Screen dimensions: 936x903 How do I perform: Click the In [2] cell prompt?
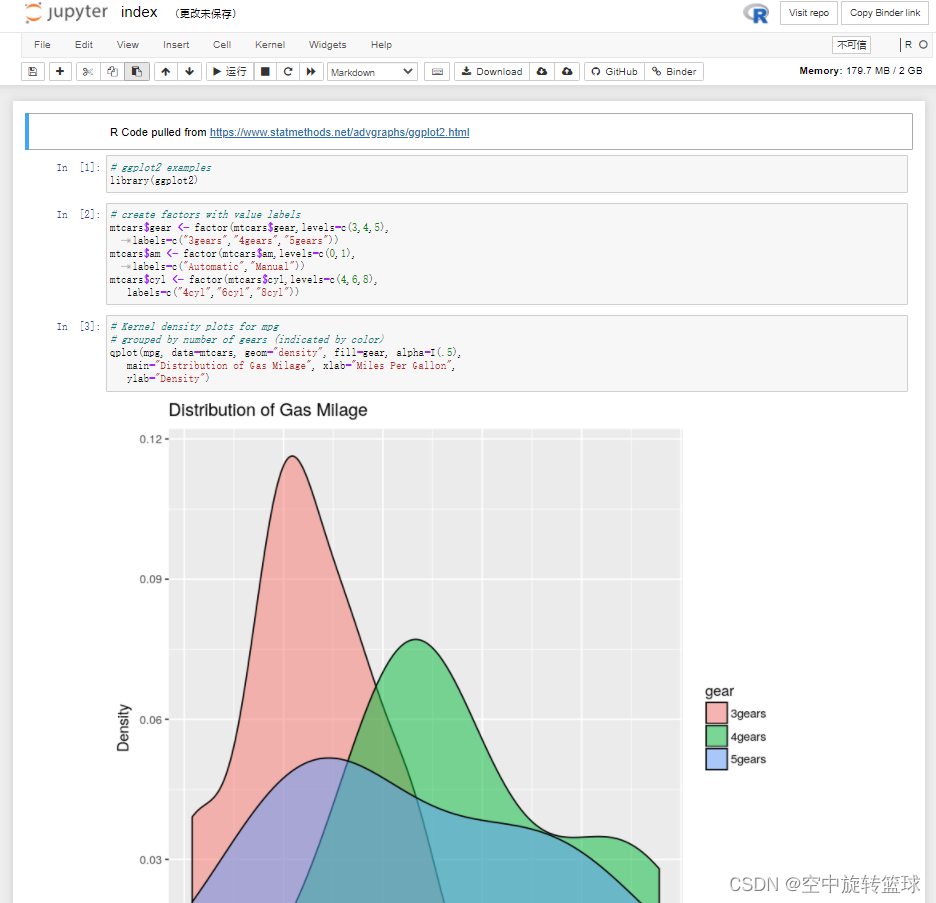point(78,215)
